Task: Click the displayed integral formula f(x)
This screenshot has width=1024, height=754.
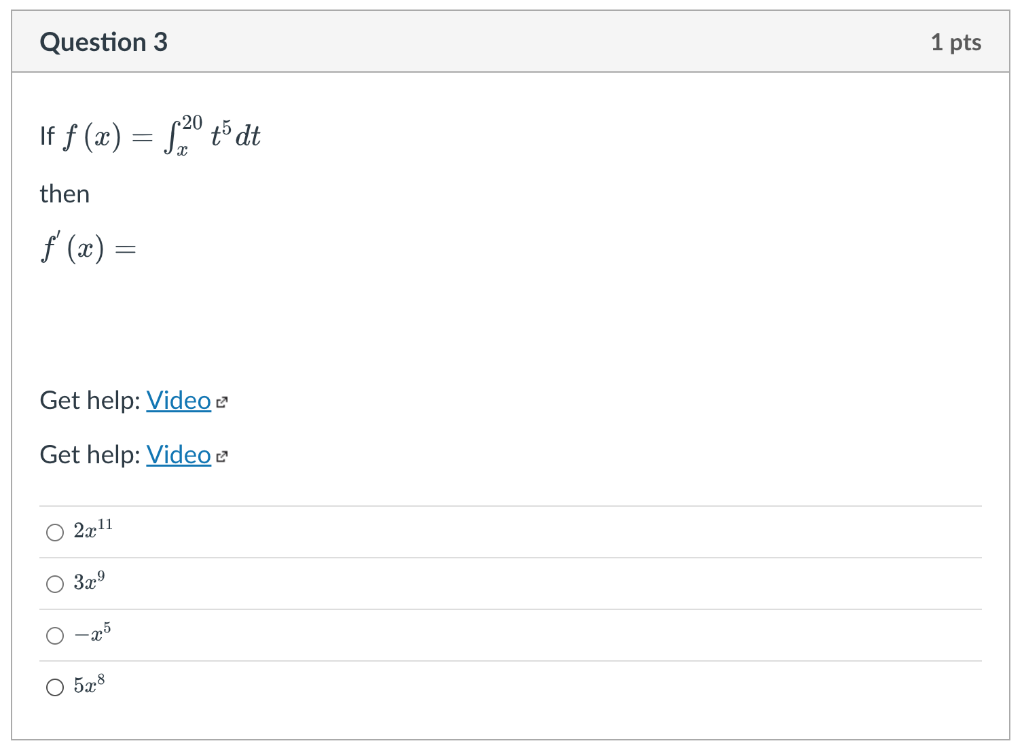Action: coord(150,135)
